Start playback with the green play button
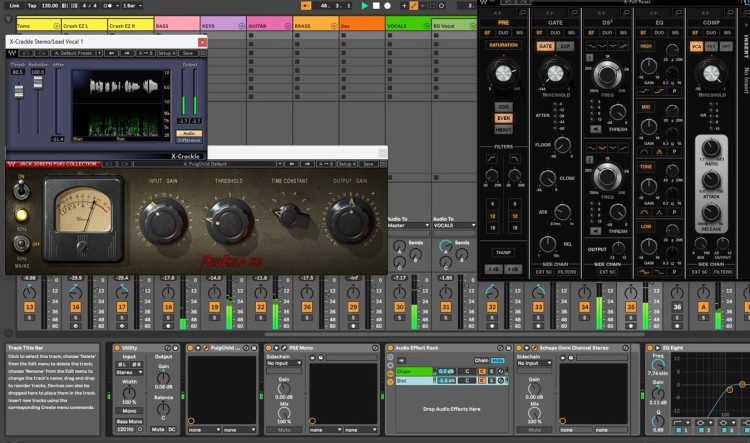750x443 pixels. (364, 6)
